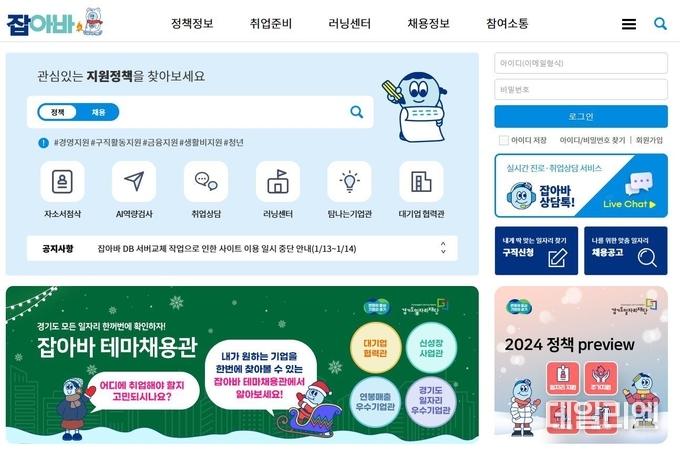
Task: Show previous notice with up arrow
Action: point(443,244)
